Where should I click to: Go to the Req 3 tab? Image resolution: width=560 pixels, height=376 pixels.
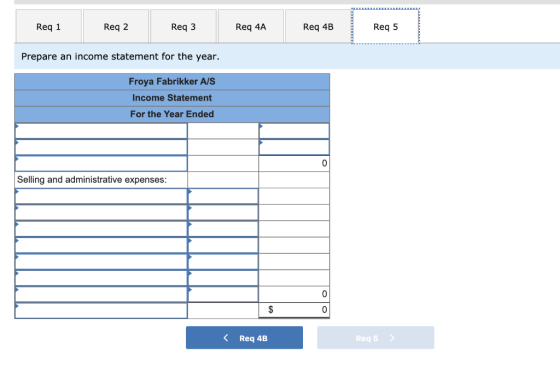pyautogui.click(x=183, y=26)
